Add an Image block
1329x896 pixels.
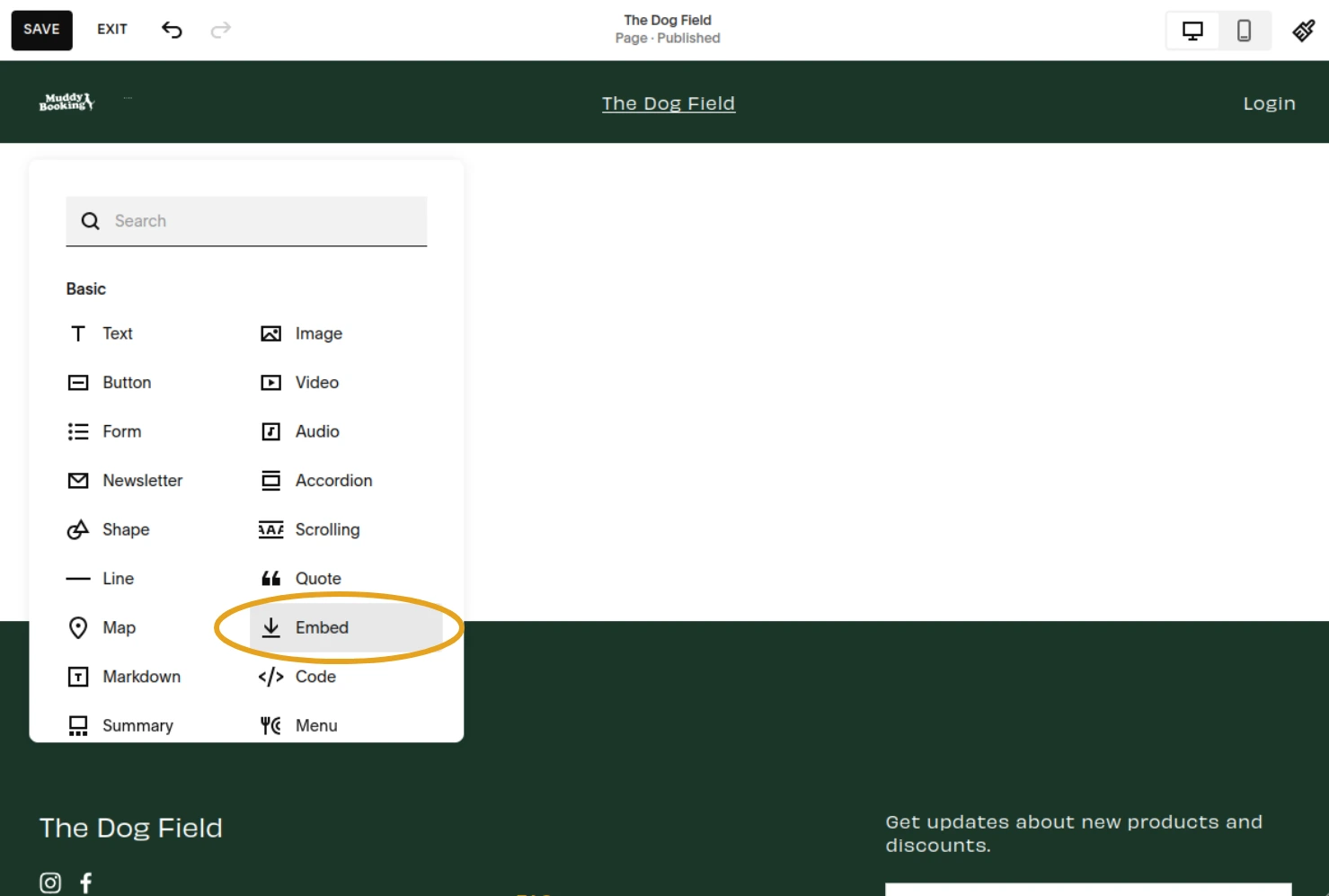[x=318, y=333]
